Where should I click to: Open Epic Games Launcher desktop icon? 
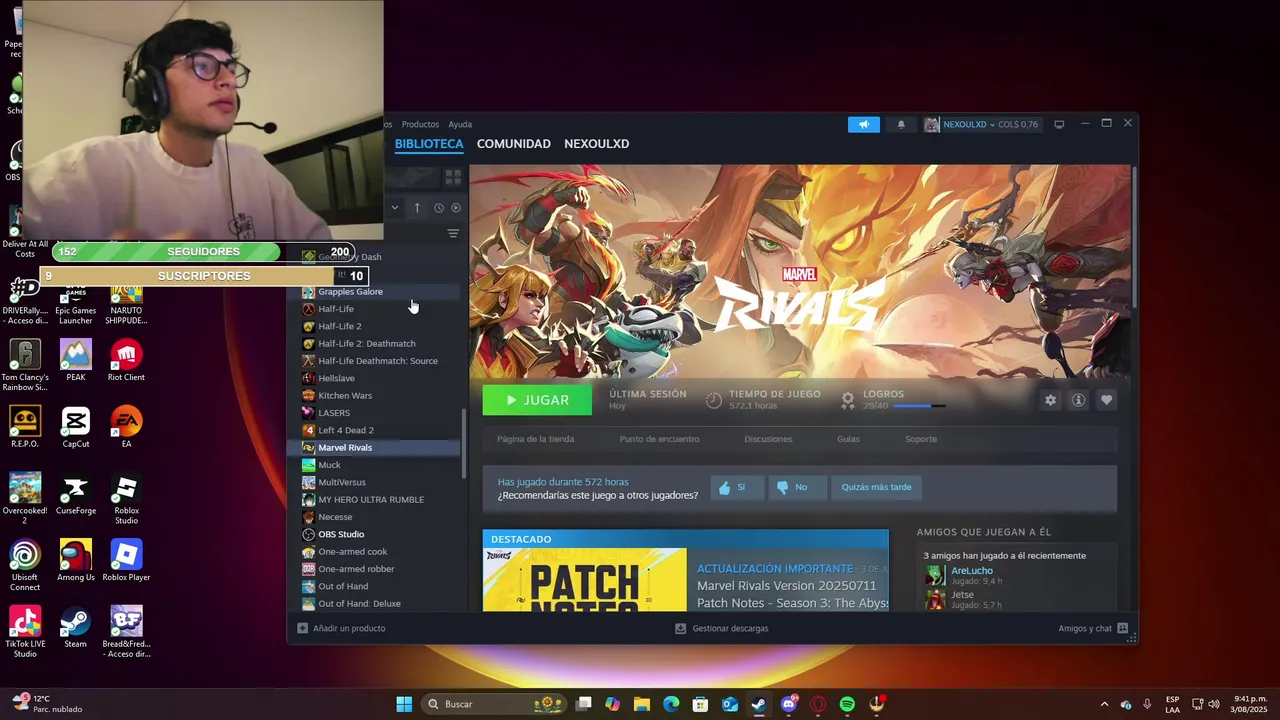click(75, 302)
